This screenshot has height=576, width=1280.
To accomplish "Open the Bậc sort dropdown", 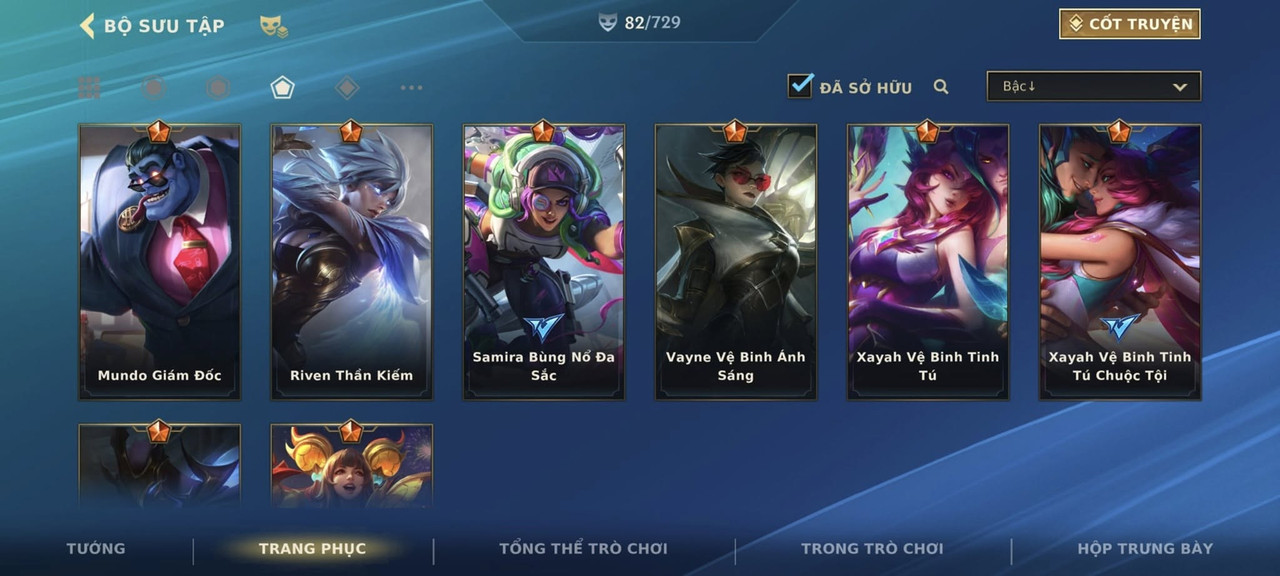I will pos(1094,86).
